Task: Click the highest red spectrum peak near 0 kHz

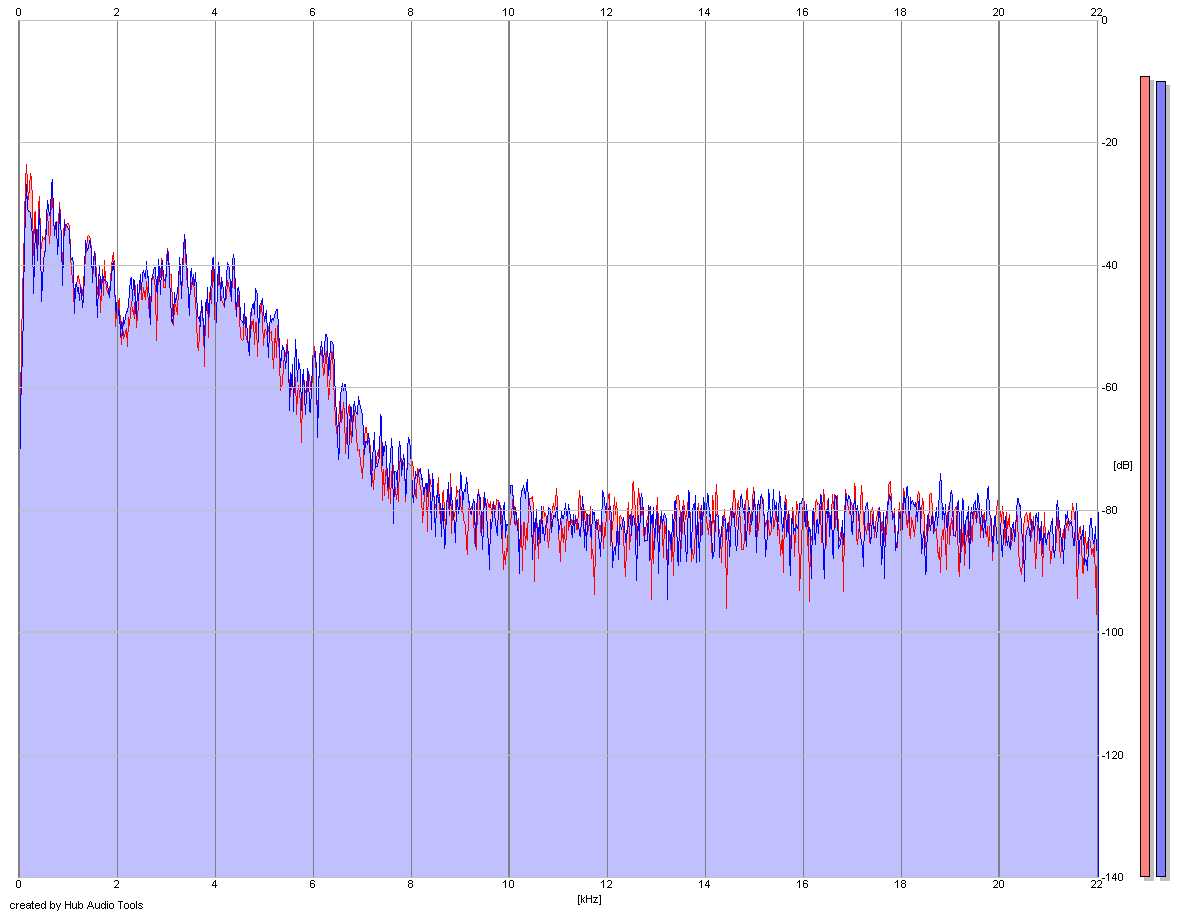Action: tap(26, 166)
